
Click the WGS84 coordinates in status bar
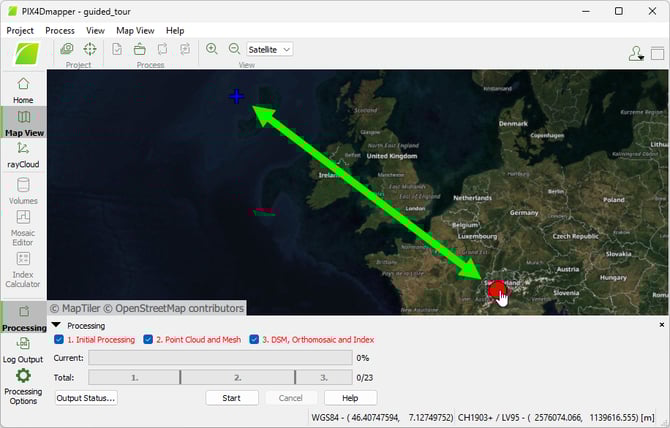tap(382, 417)
